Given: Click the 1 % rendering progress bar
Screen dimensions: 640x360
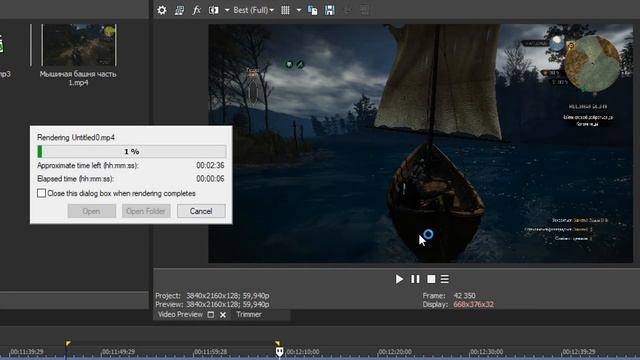Looking at the screenshot, I should pyautogui.click(x=131, y=151).
